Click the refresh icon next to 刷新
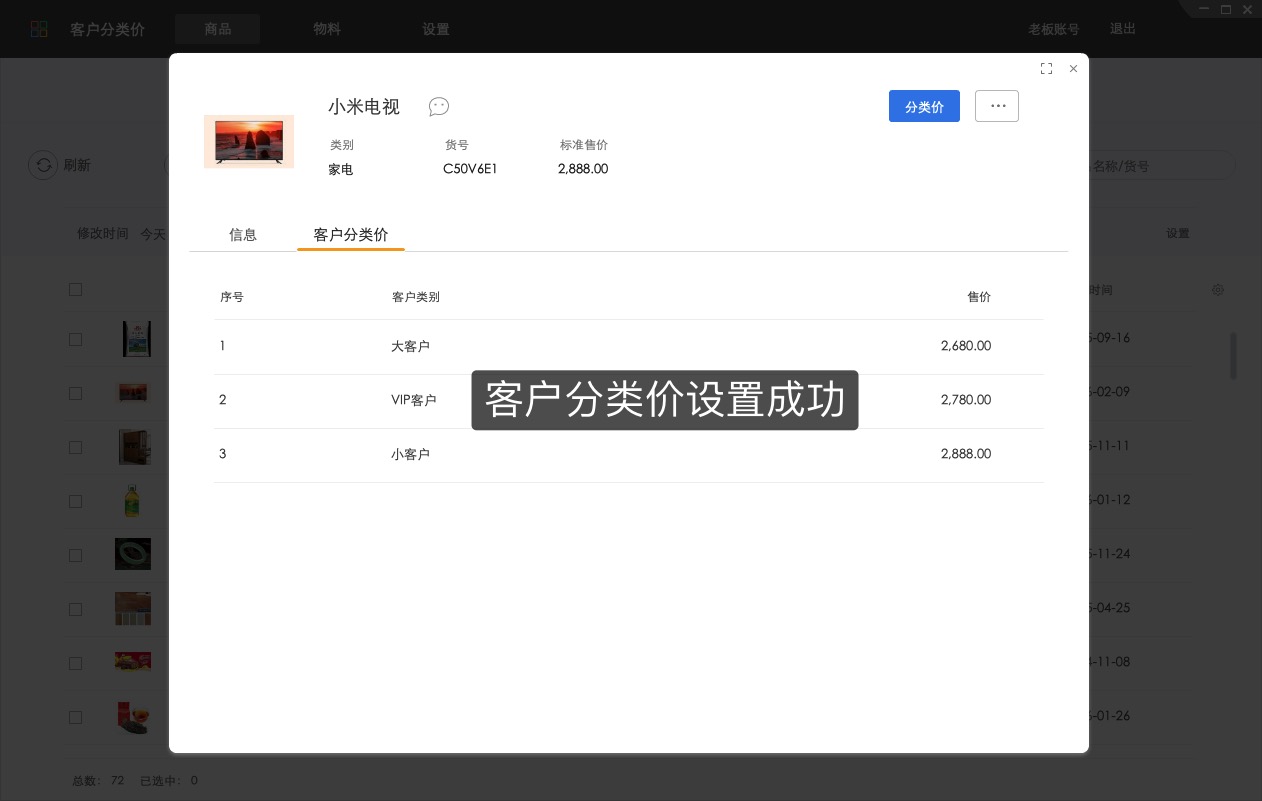The image size is (1262, 801). click(x=44, y=165)
